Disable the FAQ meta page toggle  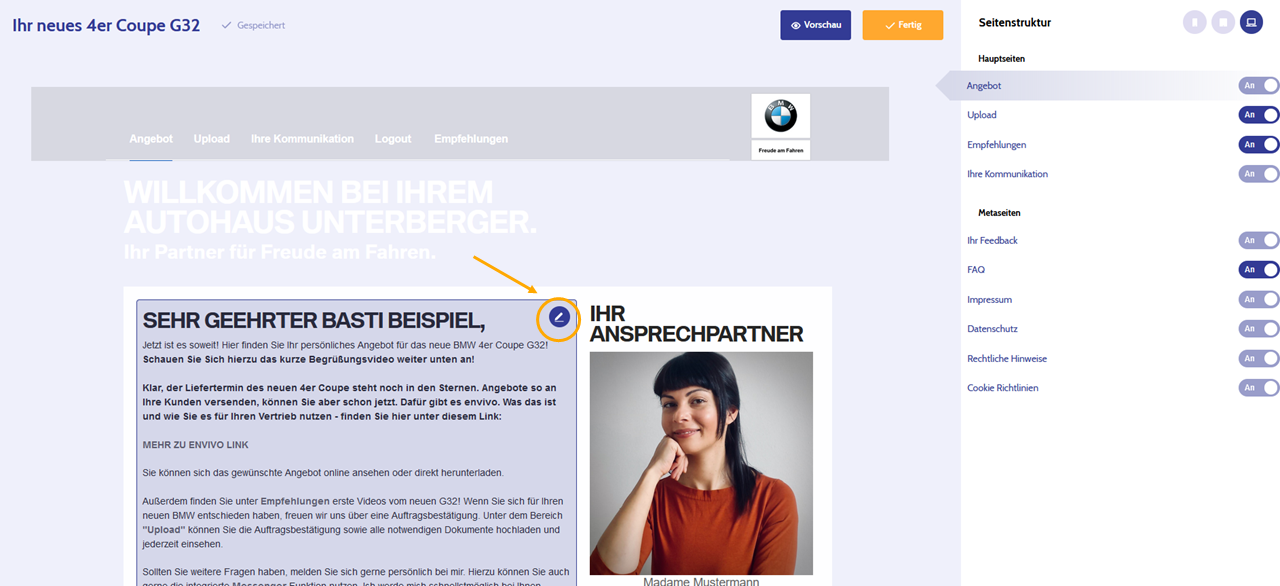click(1259, 269)
